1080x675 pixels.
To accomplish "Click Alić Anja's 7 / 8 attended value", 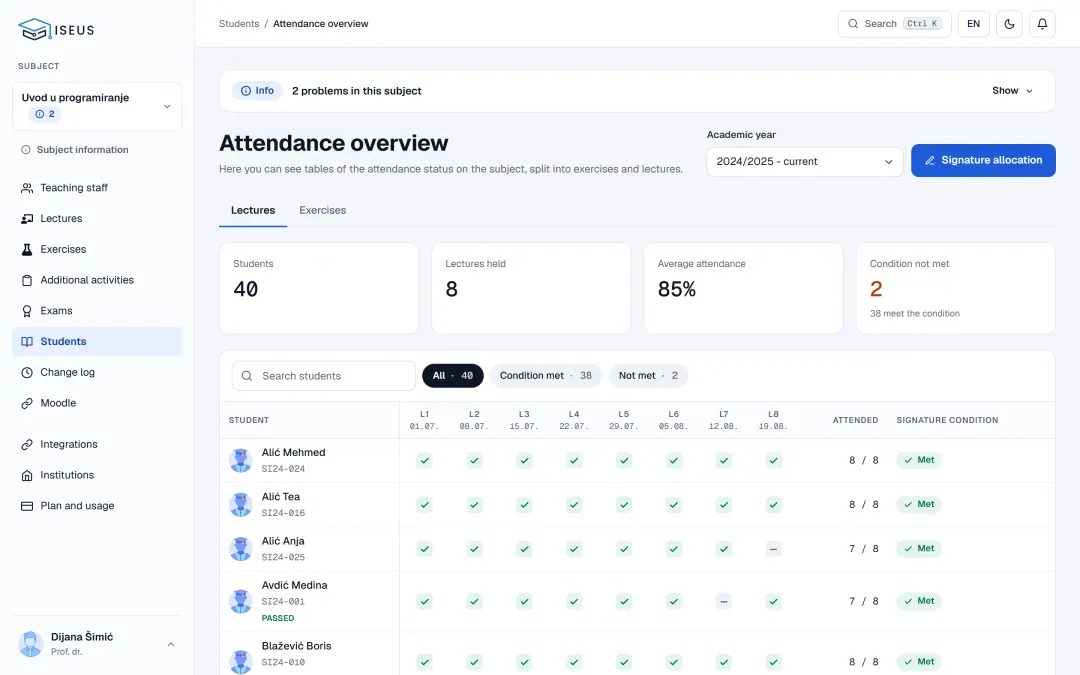I will tap(864, 549).
